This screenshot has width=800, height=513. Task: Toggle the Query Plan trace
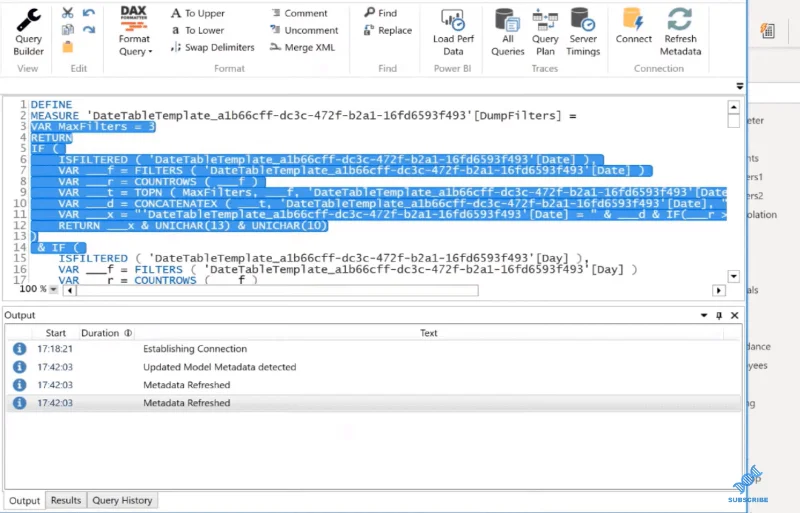[x=545, y=32]
